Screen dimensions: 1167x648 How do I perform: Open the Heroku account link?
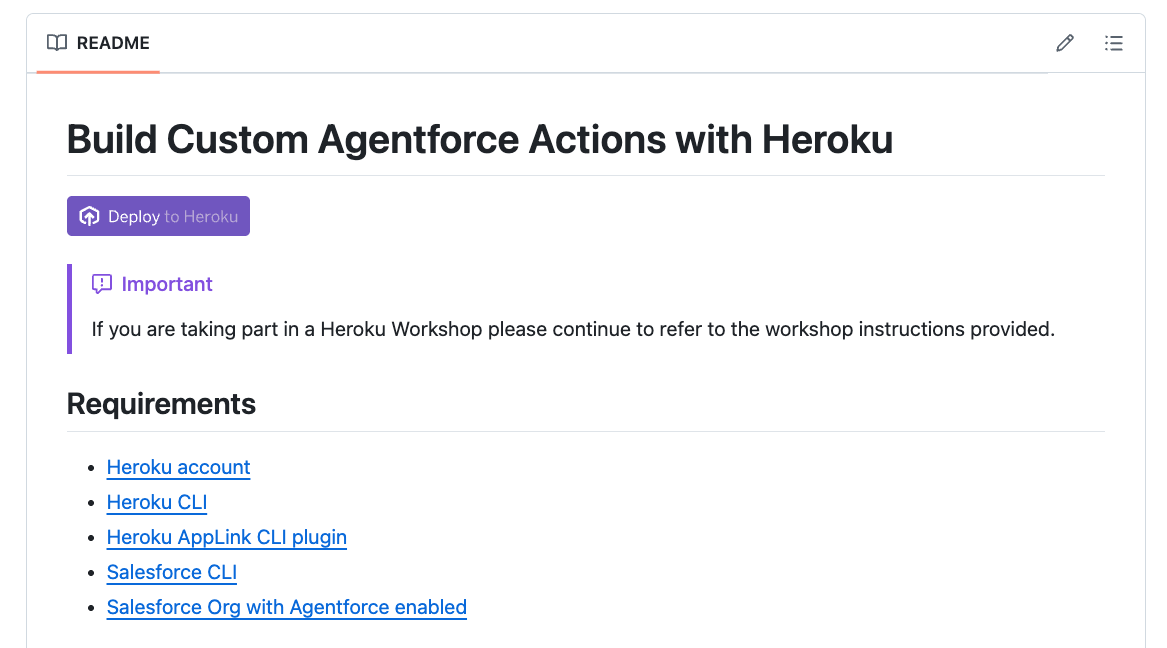(x=178, y=467)
